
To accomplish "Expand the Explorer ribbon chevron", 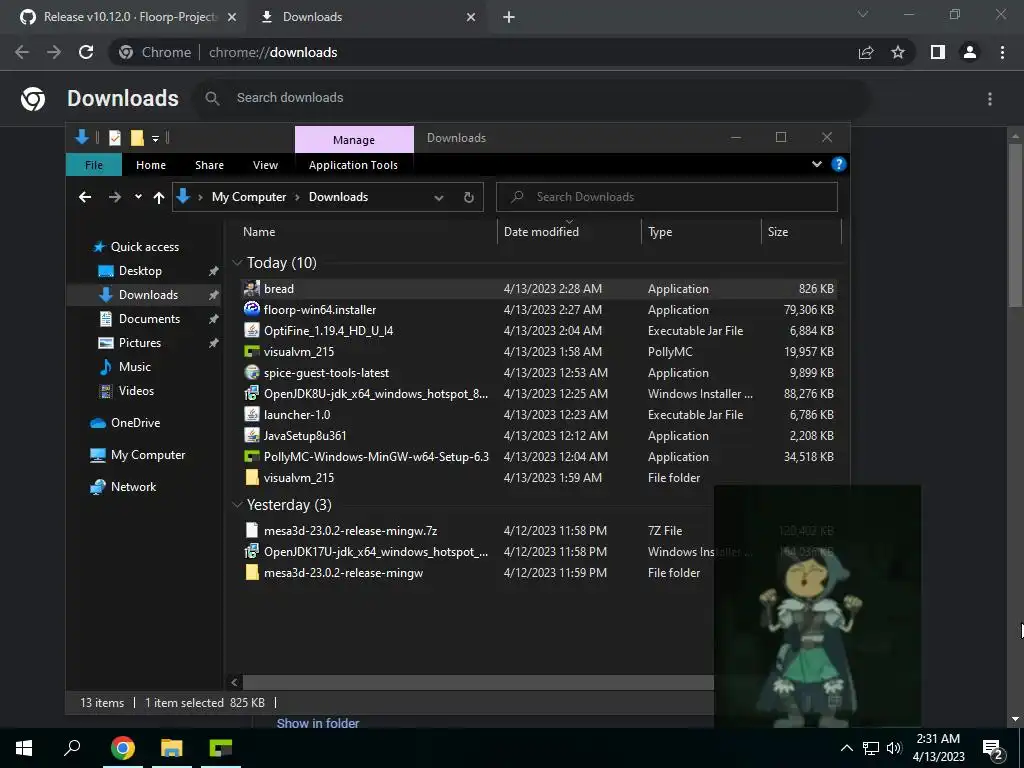I will click(x=816, y=165).
